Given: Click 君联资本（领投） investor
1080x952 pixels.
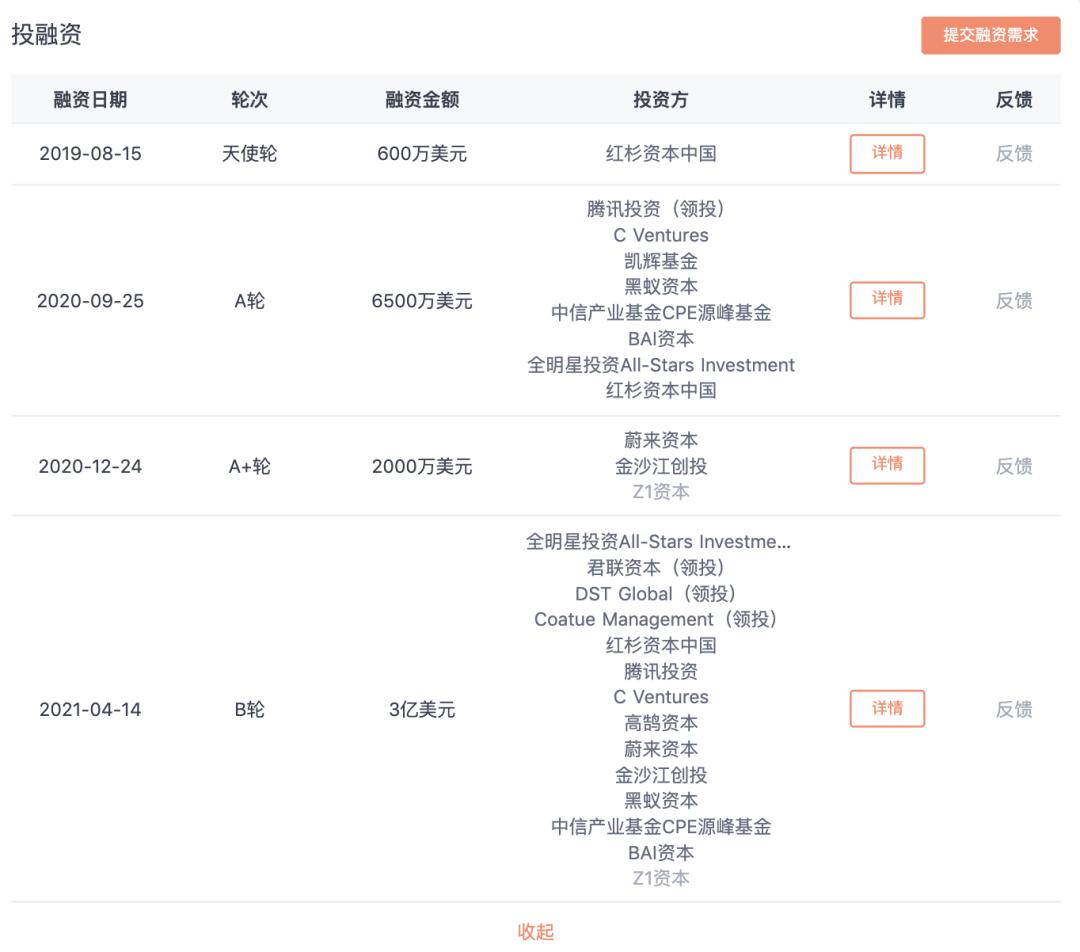Looking at the screenshot, I should (661, 568).
